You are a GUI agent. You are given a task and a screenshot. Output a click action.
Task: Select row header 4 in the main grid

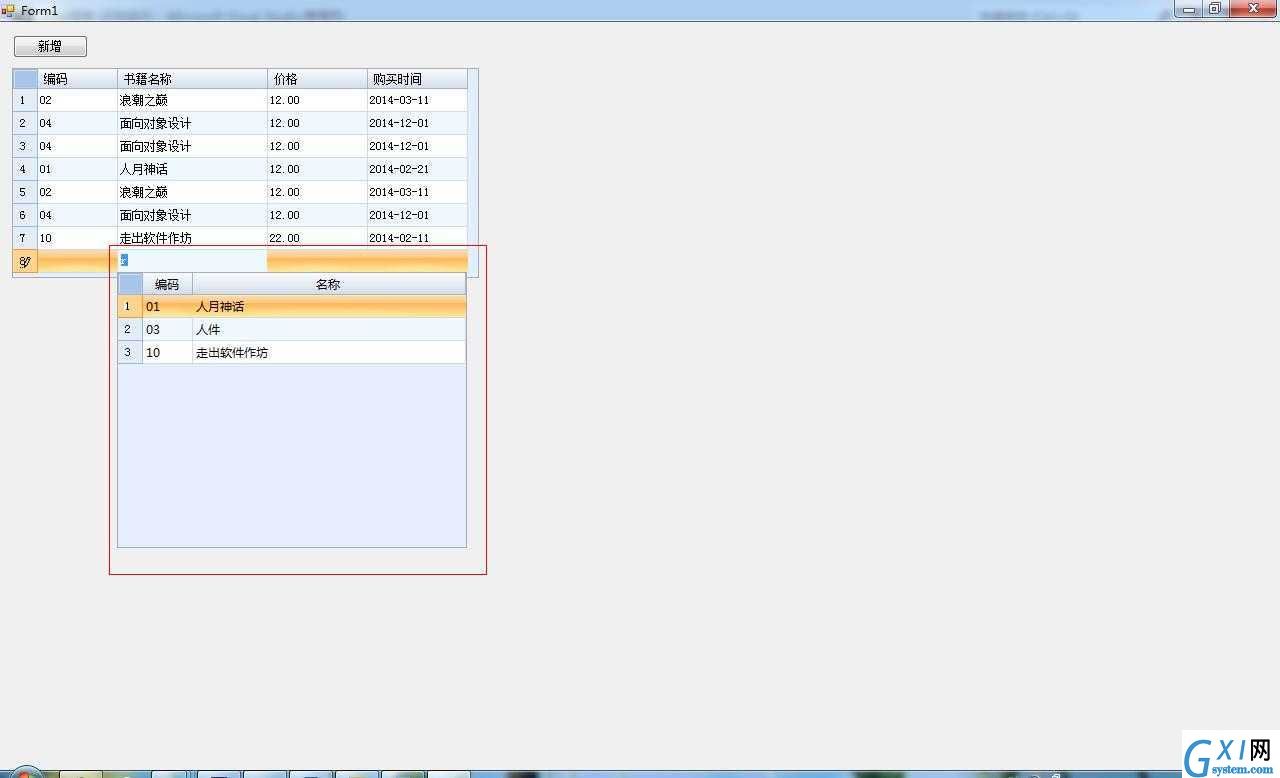[25, 169]
